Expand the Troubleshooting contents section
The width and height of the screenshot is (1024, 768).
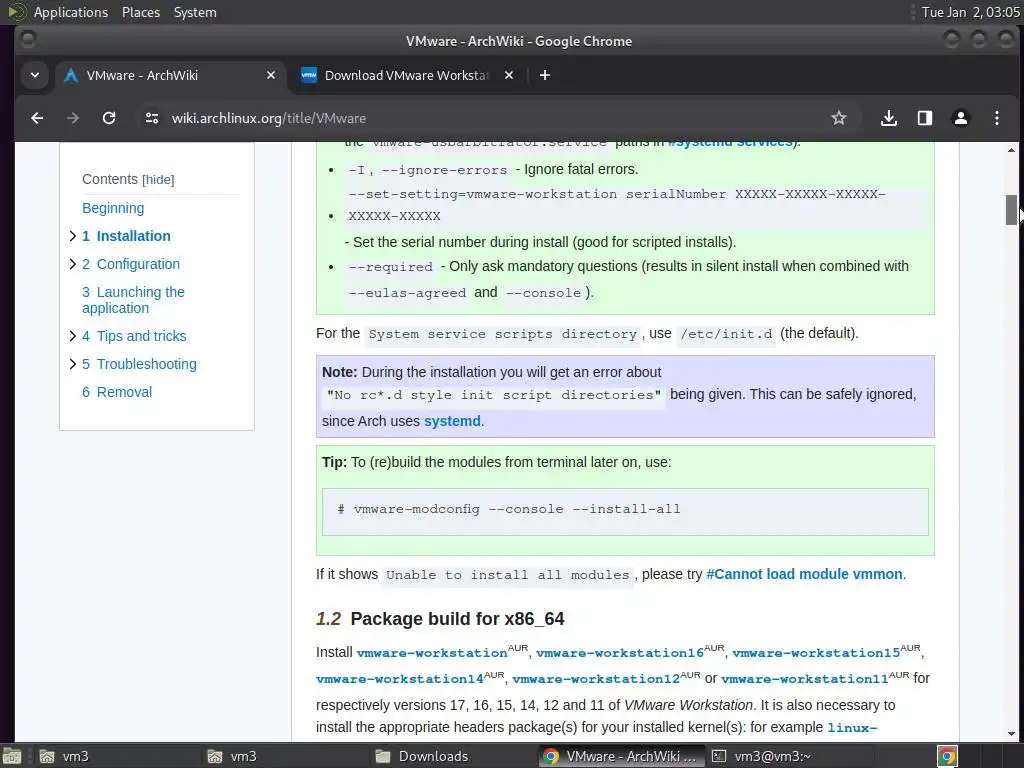pos(72,364)
